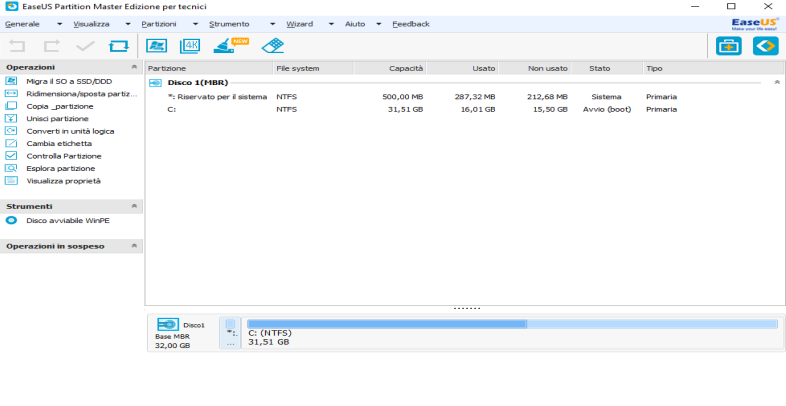Image resolution: width=786 pixels, height=406 pixels.
Task: Click Migra il SO a SSD/DDD link
Action: tap(69, 81)
